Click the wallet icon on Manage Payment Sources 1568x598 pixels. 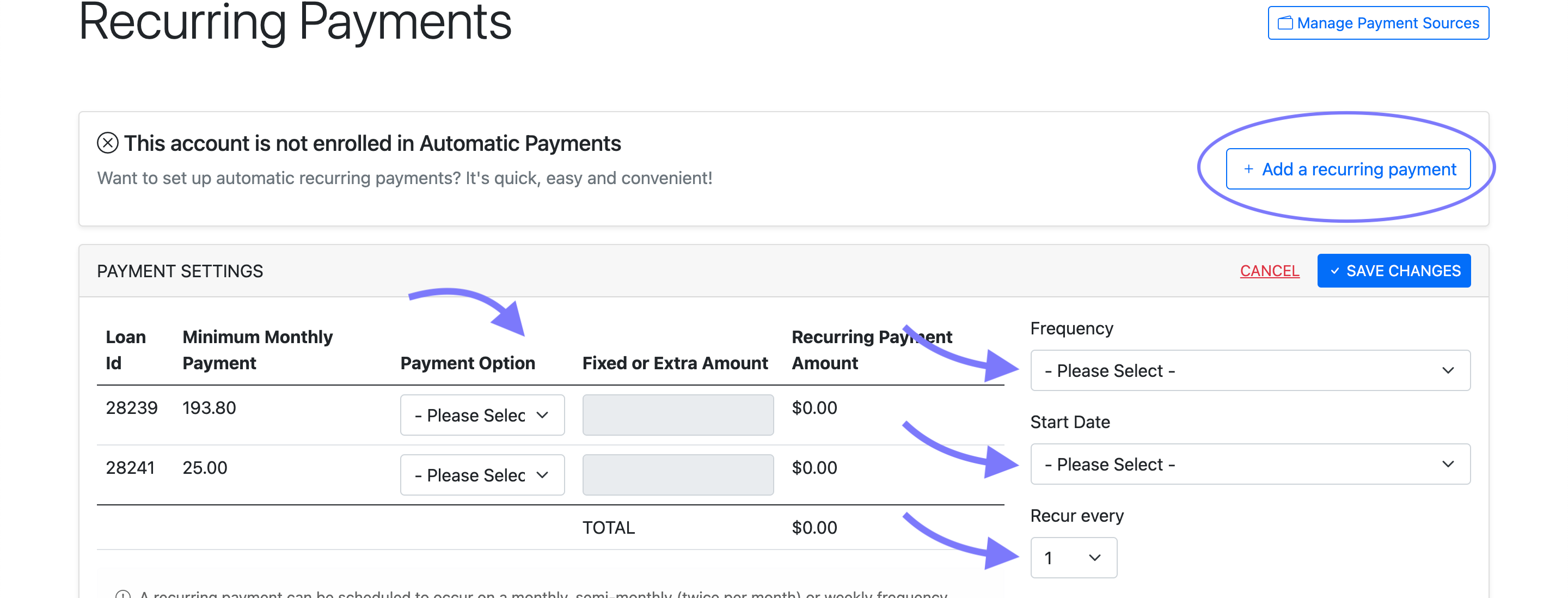(1285, 23)
